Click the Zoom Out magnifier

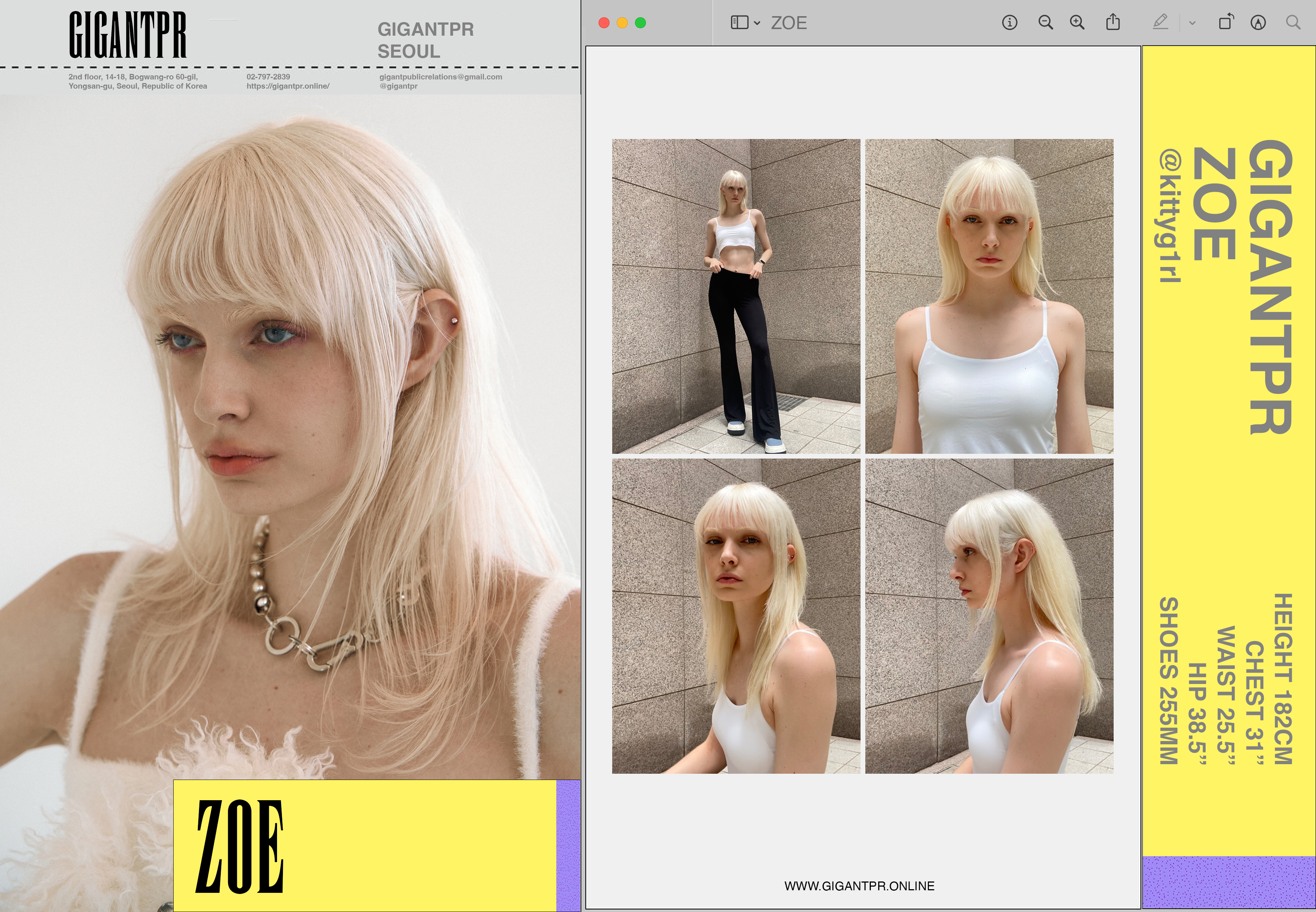pos(1045,23)
